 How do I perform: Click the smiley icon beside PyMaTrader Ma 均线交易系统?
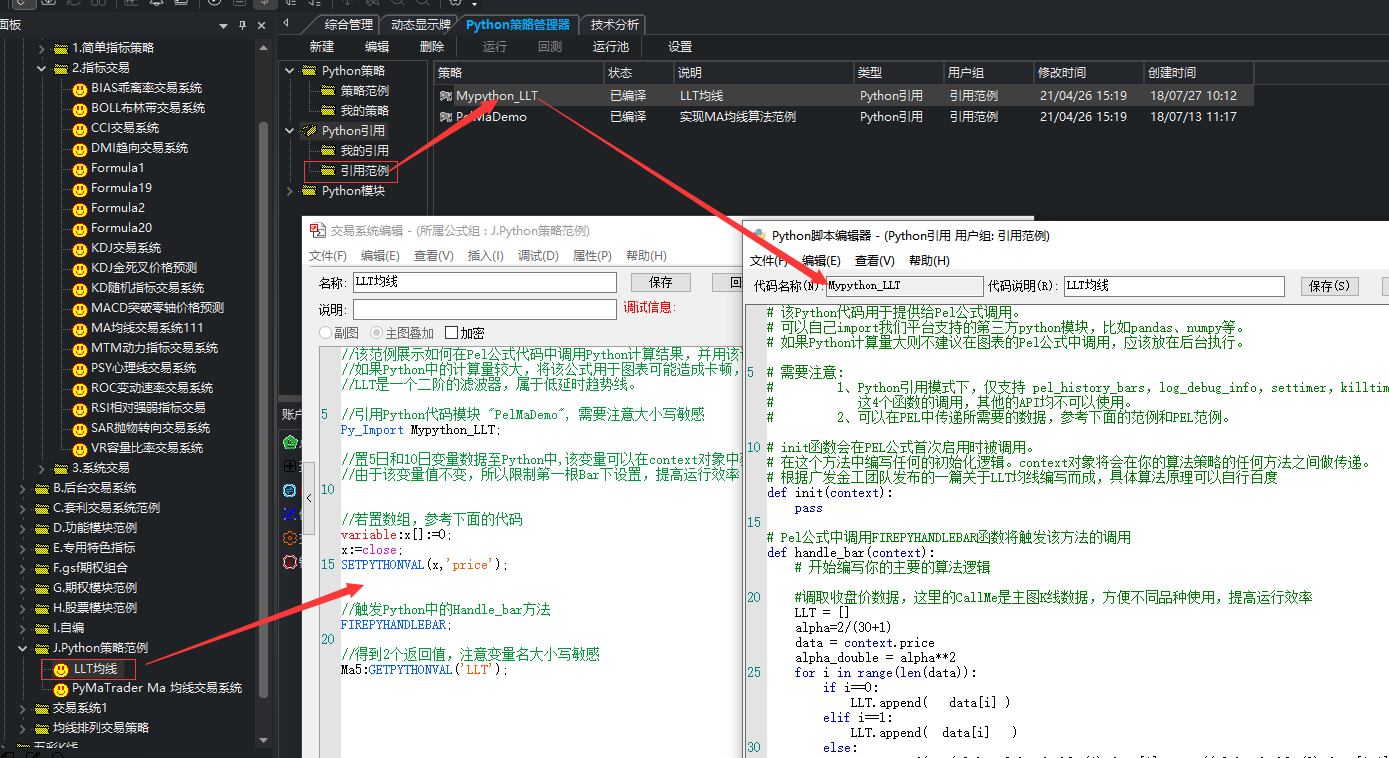point(61,689)
